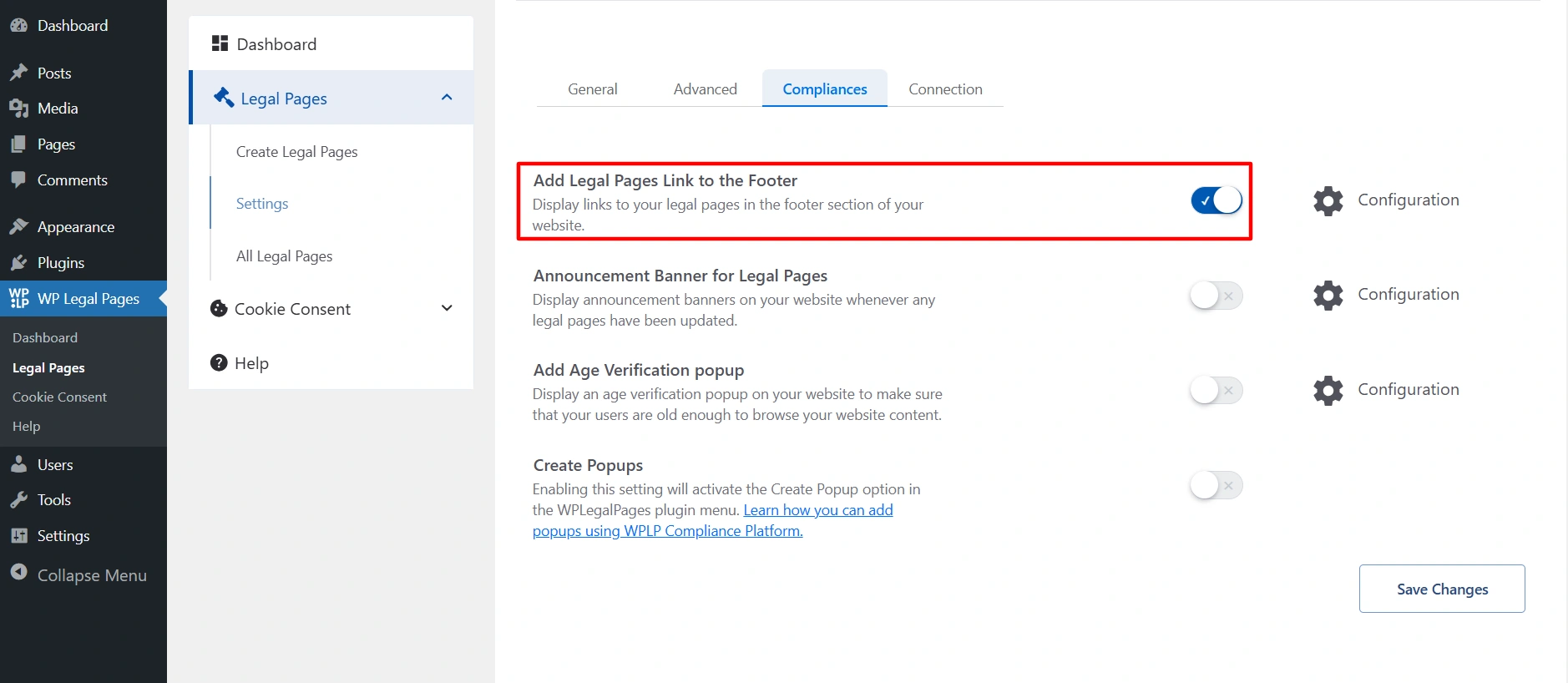Click the Tools wrench icon

coord(18,500)
